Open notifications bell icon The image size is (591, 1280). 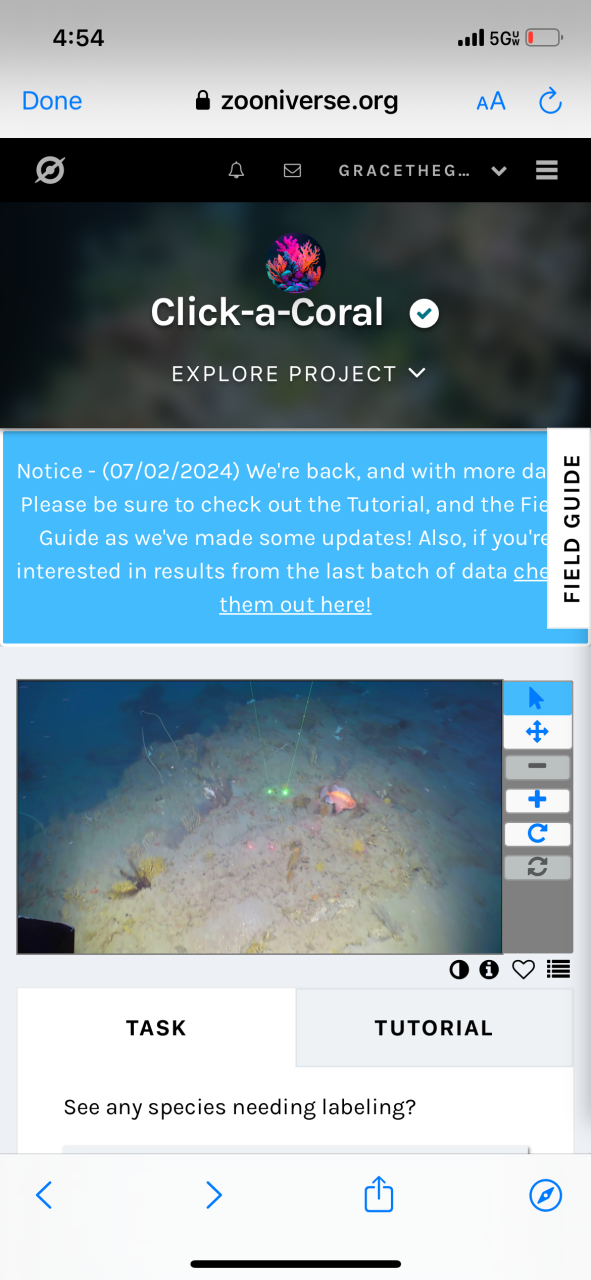[236, 171]
